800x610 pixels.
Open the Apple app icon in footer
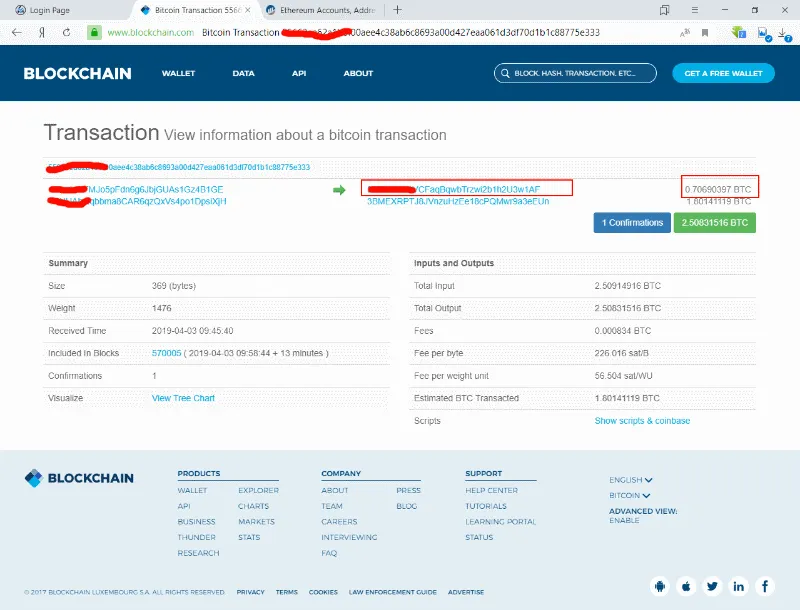(x=686, y=587)
